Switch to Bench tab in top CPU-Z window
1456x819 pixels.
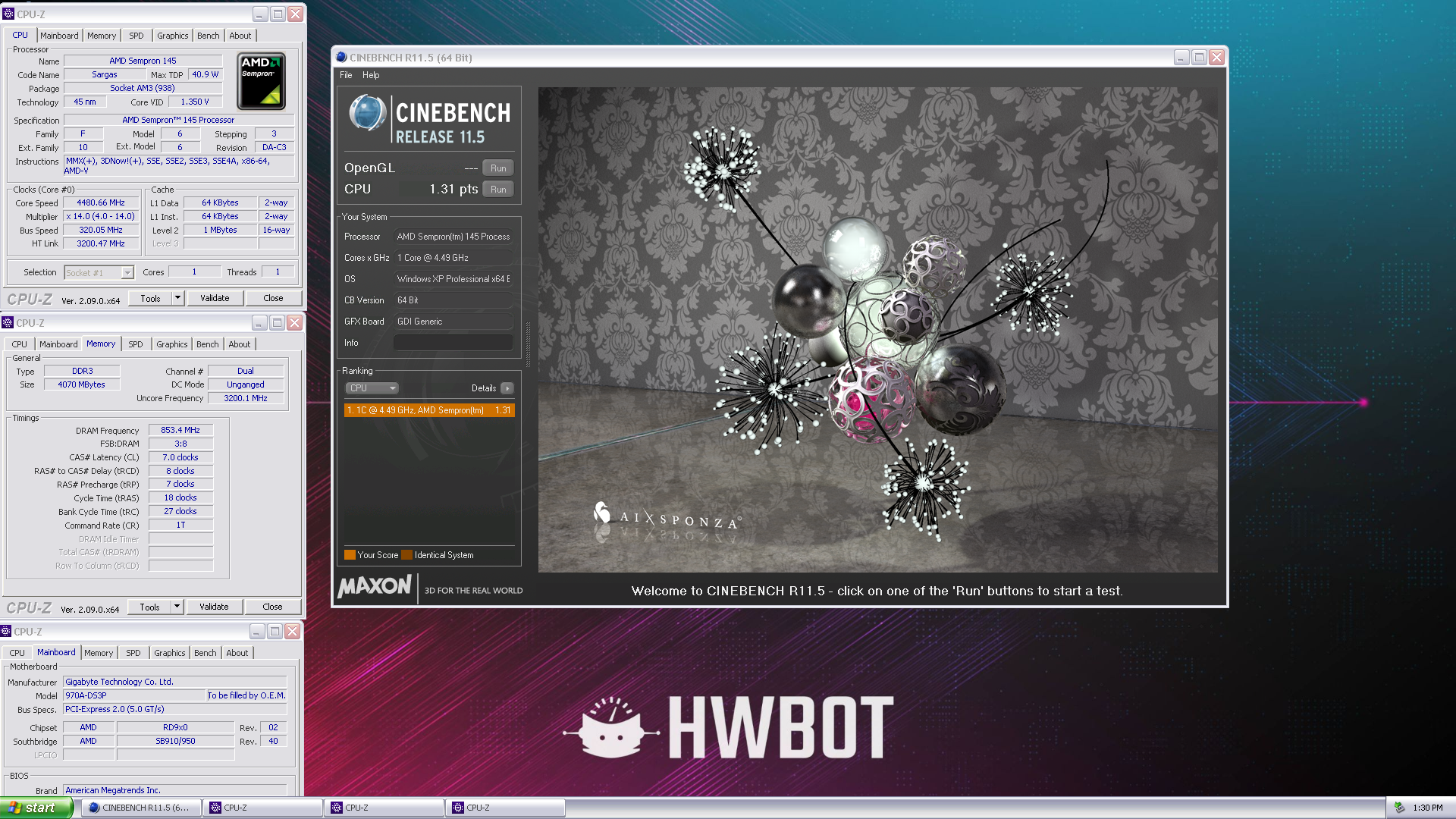tap(208, 36)
